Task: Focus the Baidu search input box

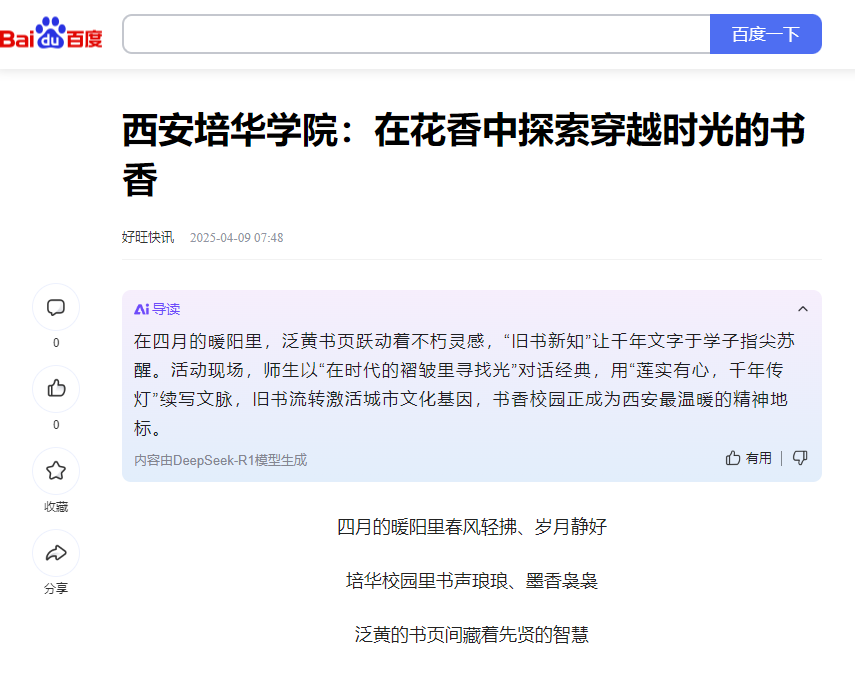Action: click(x=416, y=34)
